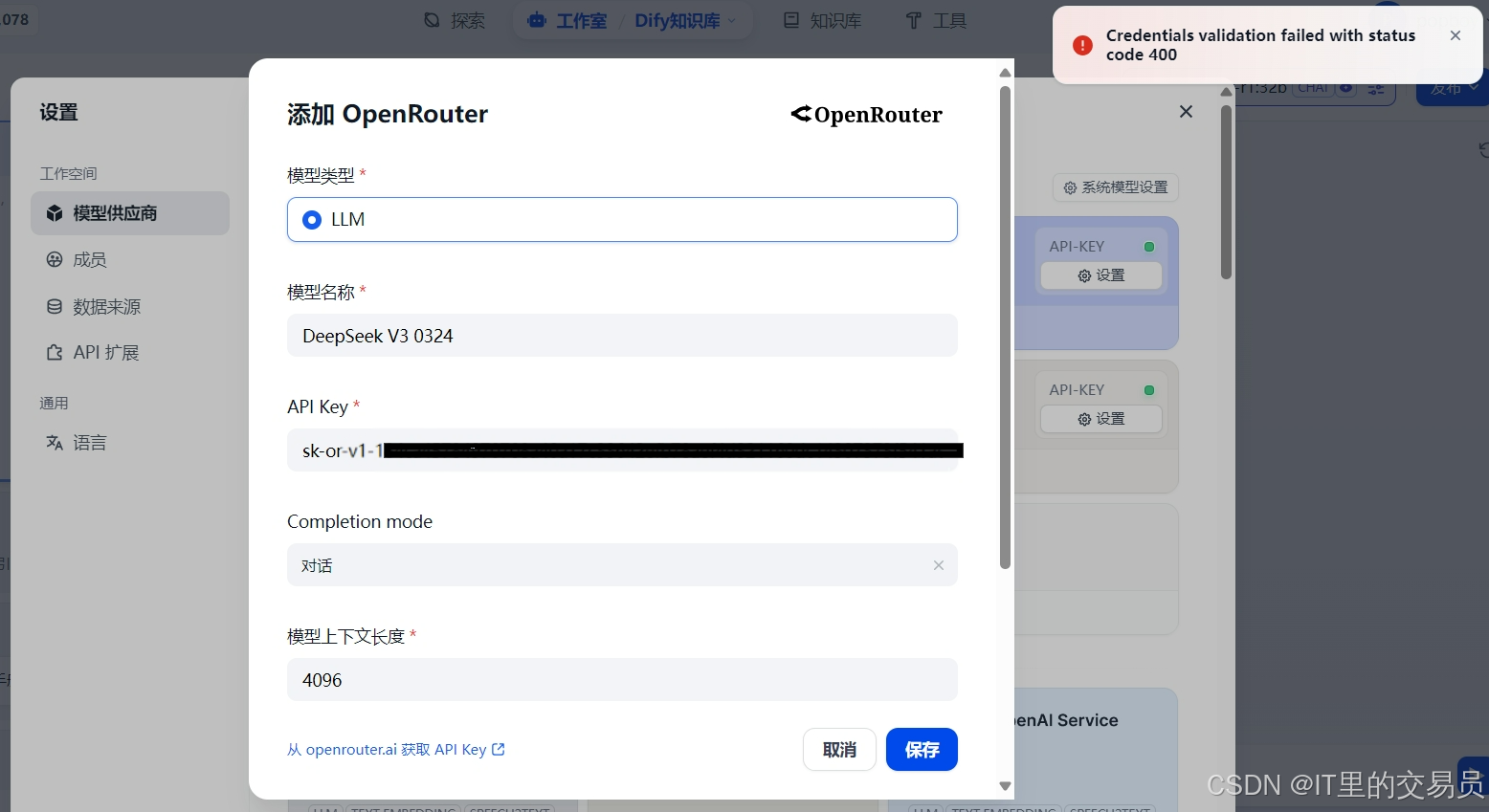Image resolution: width=1489 pixels, height=812 pixels.
Task: Click gear icon in second 设置 button
Action: (1084, 419)
